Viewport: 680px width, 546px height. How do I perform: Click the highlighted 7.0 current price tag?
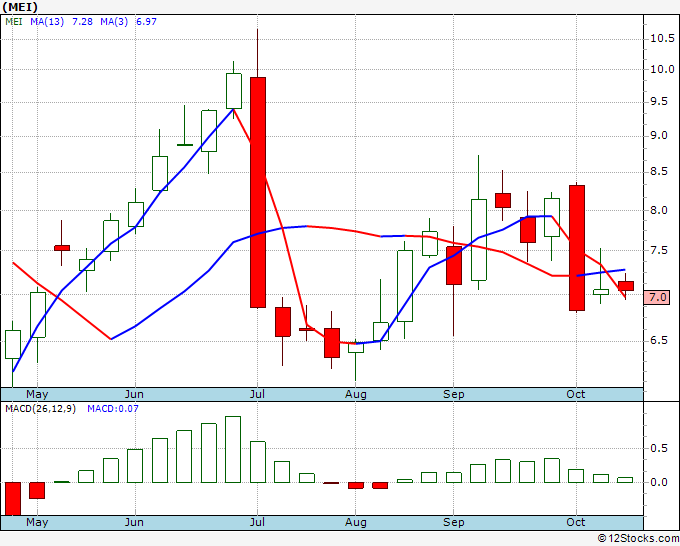click(x=657, y=298)
